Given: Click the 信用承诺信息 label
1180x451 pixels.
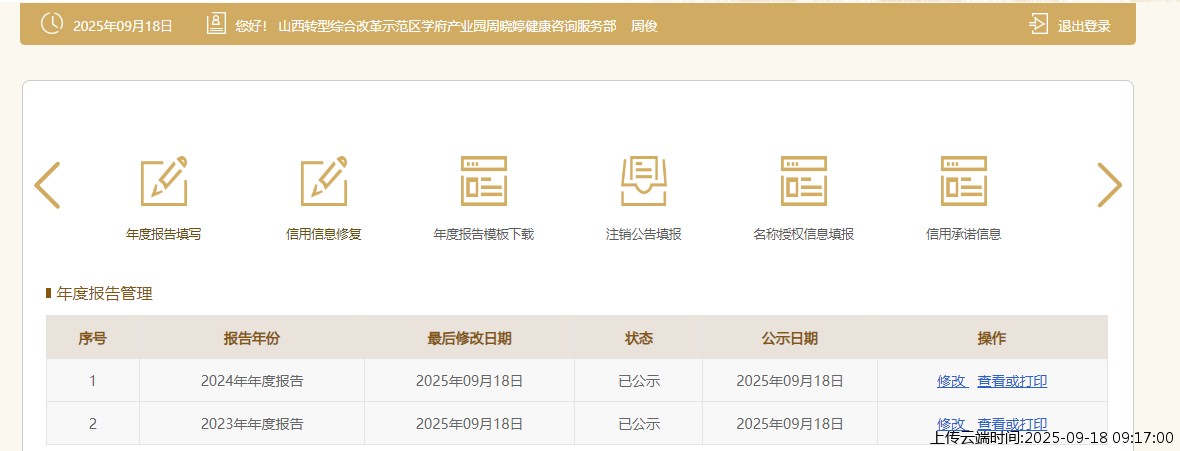Looking at the screenshot, I should point(964,234).
